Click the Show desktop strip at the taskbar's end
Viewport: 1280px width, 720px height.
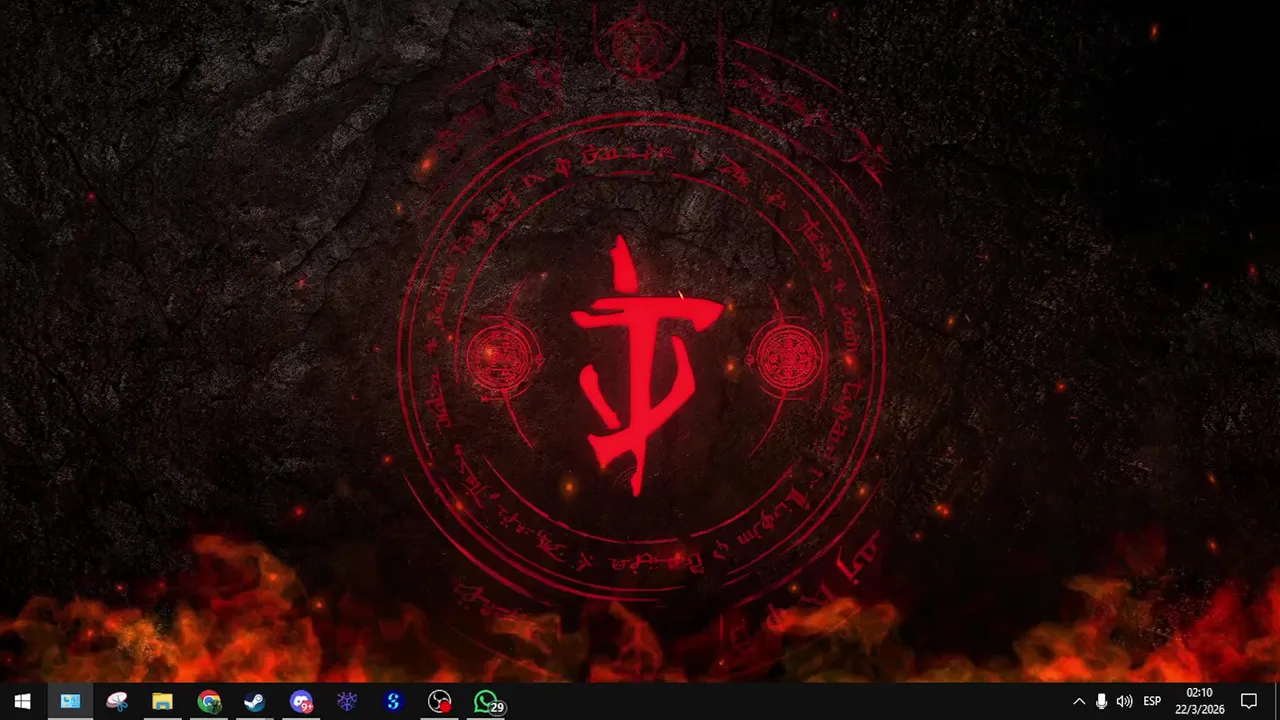point(1277,702)
